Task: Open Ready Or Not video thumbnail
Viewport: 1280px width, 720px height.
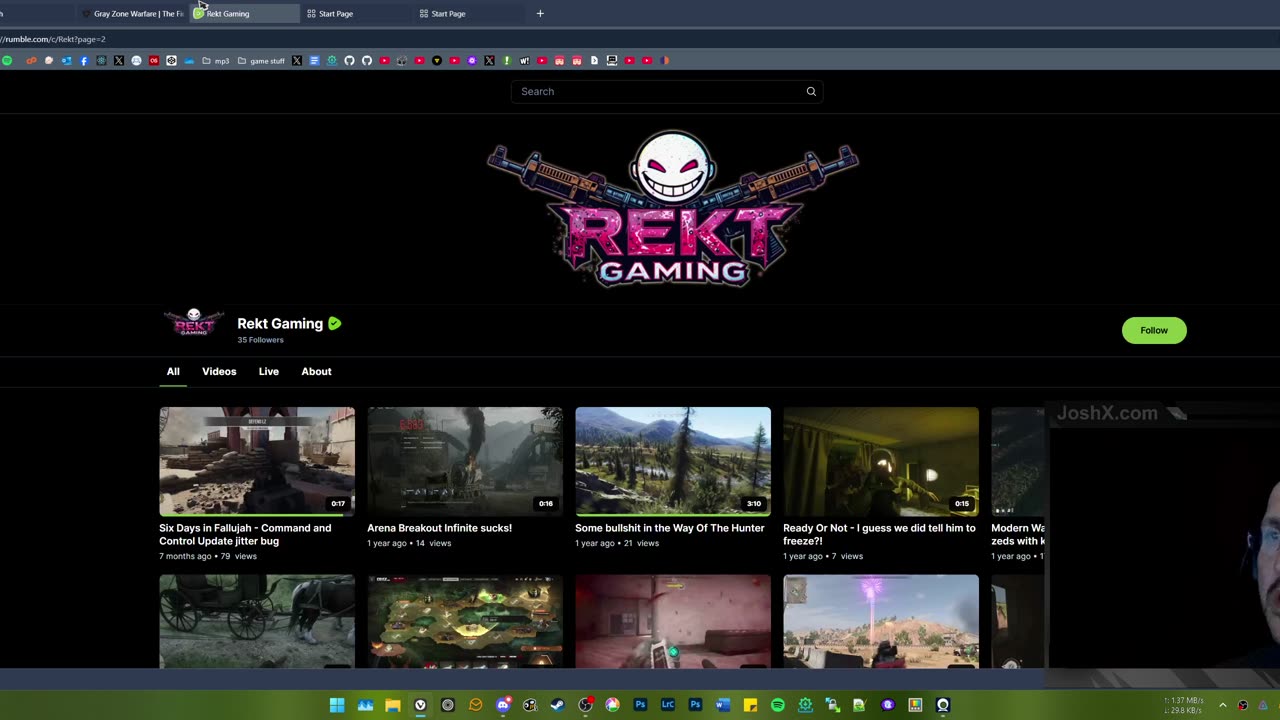Action: click(x=881, y=461)
